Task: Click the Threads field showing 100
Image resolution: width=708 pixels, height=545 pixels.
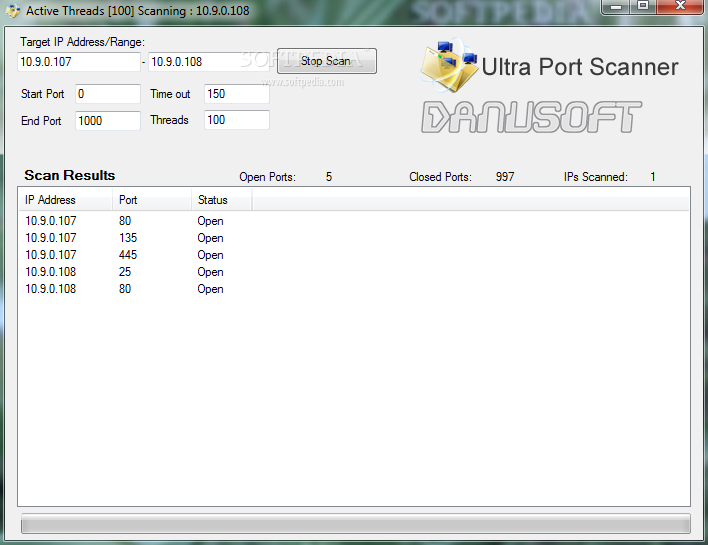Action: pos(237,120)
